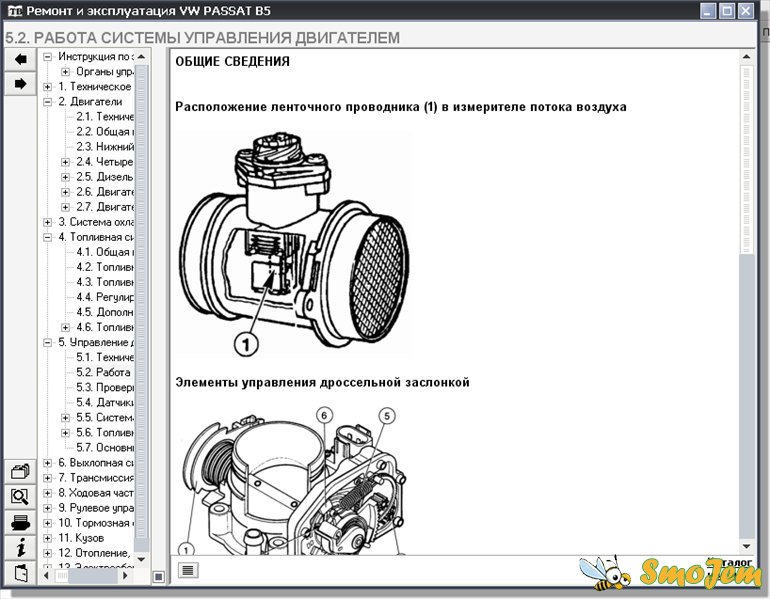Expand the "8. Ходовая част" node
This screenshot has height=599, width=770.
click(x=47, y=493)
